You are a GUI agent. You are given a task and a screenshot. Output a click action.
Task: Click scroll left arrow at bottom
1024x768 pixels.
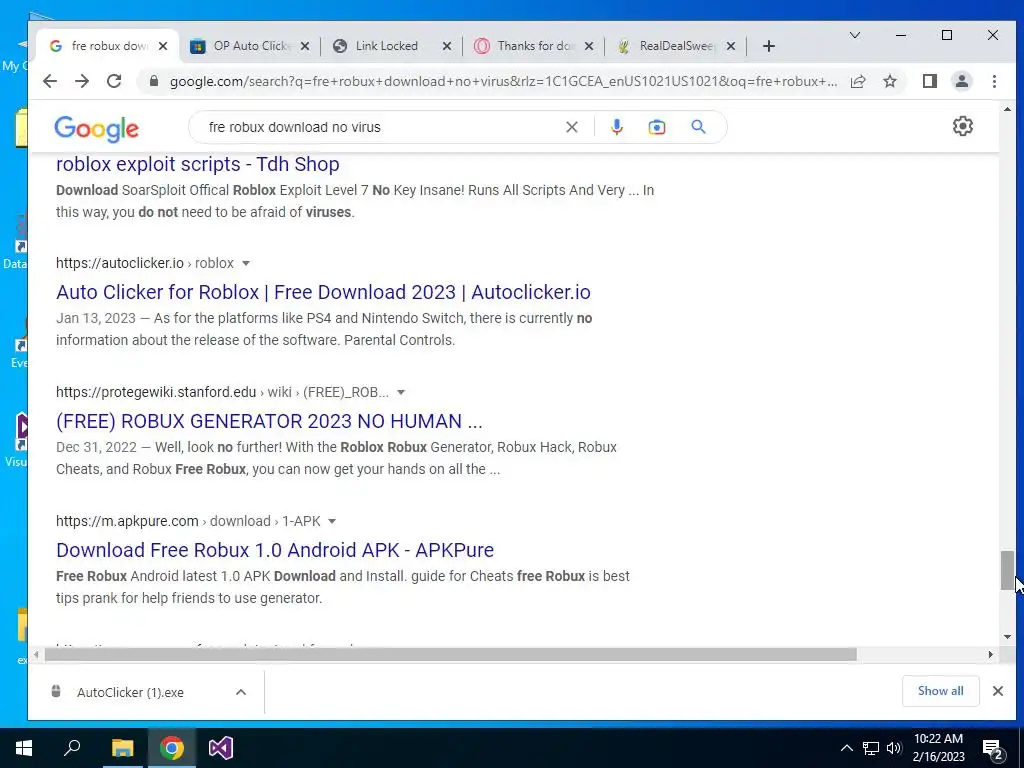tap(37, 654)
